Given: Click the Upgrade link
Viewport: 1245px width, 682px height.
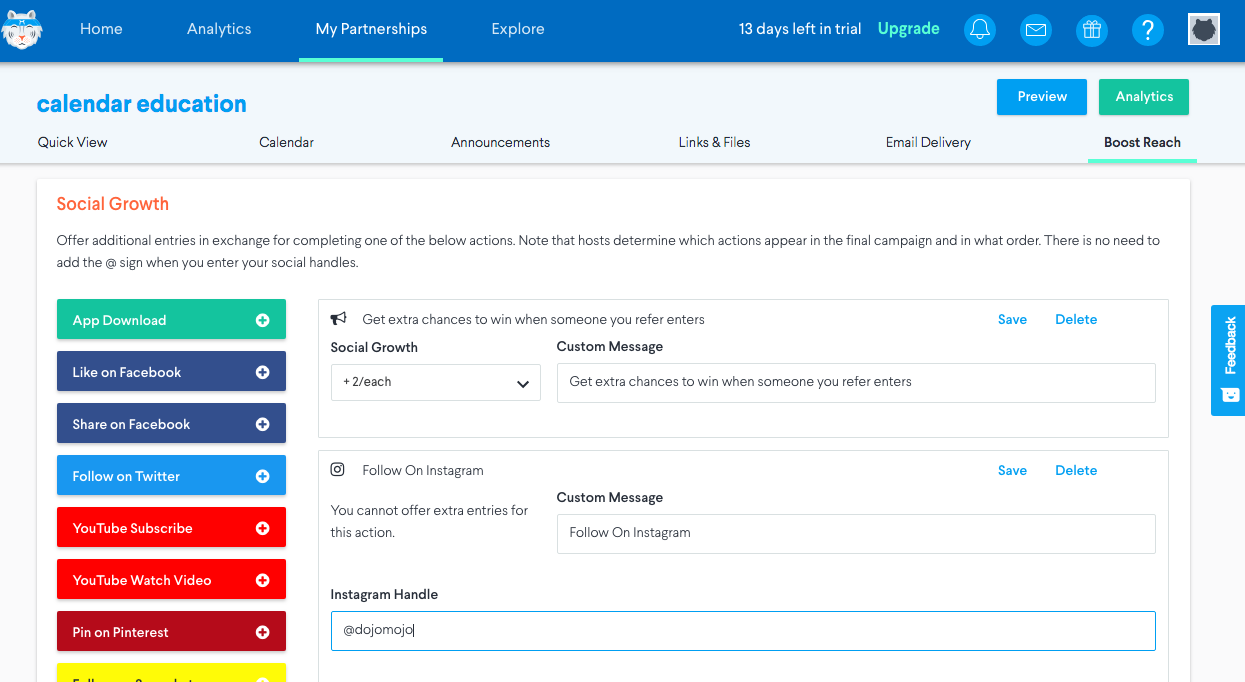Looking at the screenshot, I should (908, 29).
